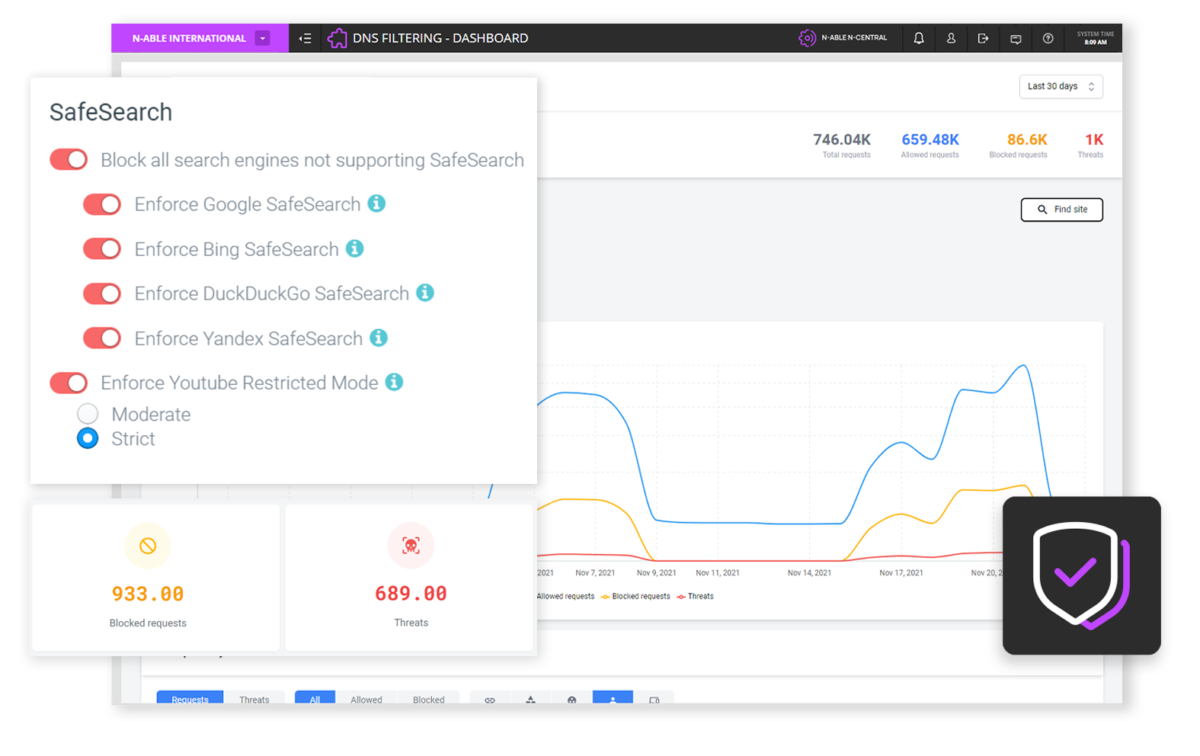
Task: Select the All filter tab
Action: (x=315, y=699)
